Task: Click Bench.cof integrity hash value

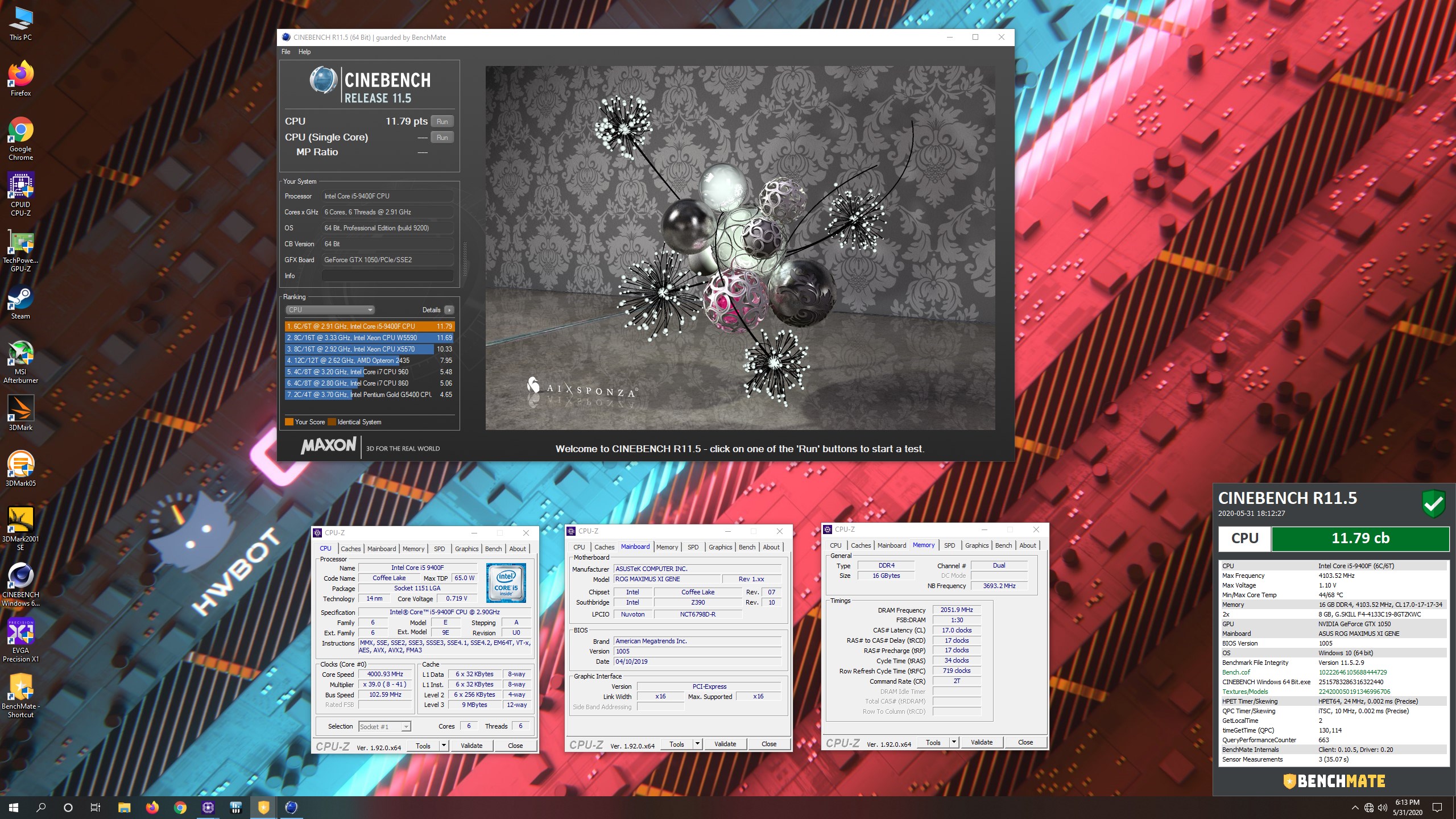Action: 1352,672
